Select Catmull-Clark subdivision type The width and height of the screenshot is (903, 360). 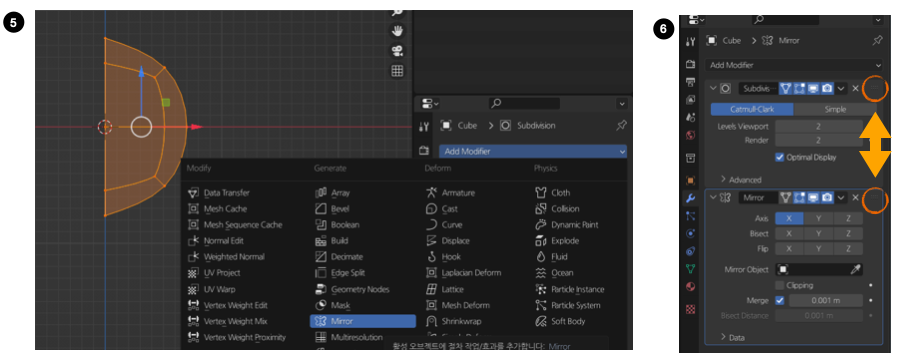752,109
